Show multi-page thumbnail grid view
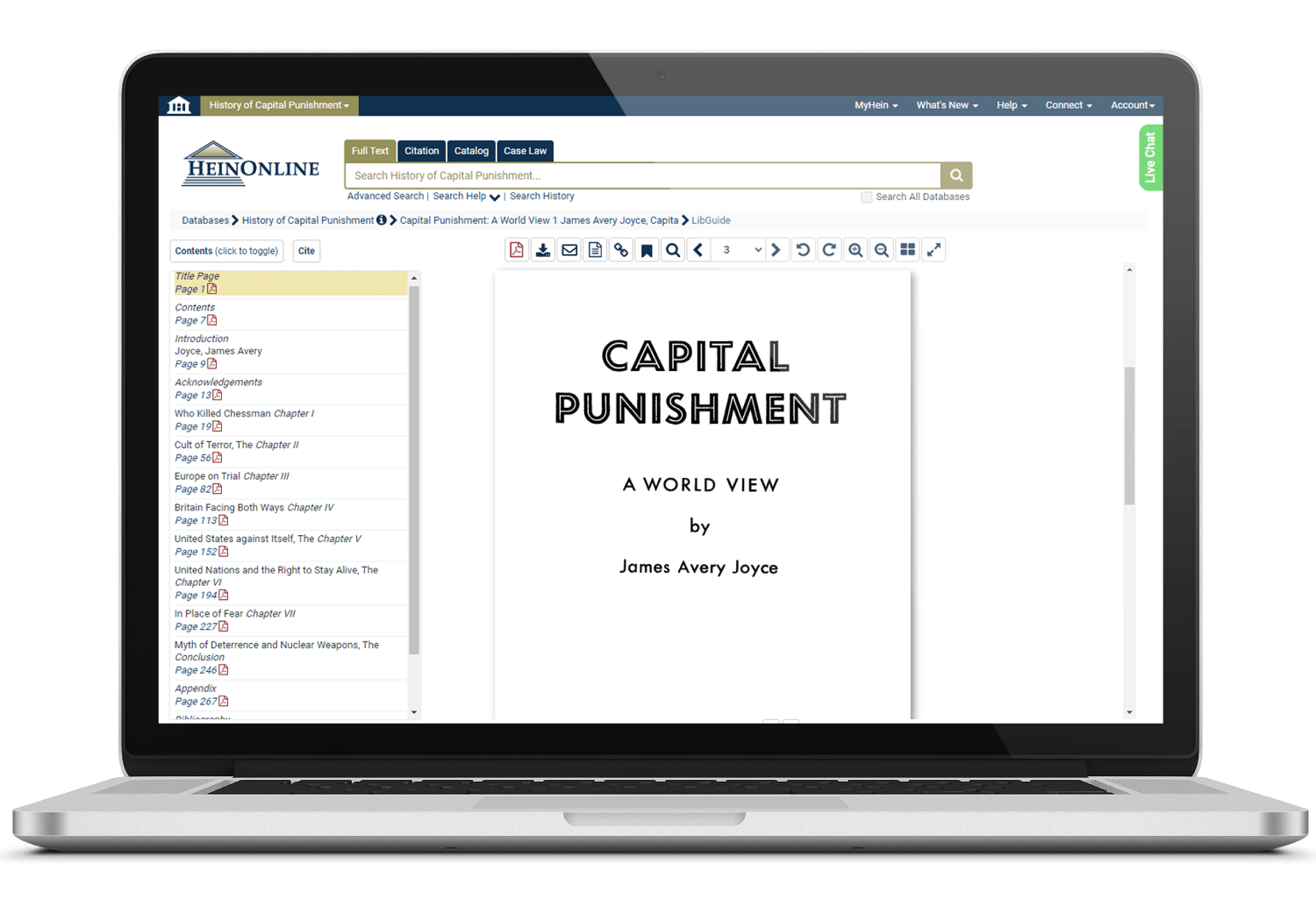1316x914 pixels. [908, 250]
